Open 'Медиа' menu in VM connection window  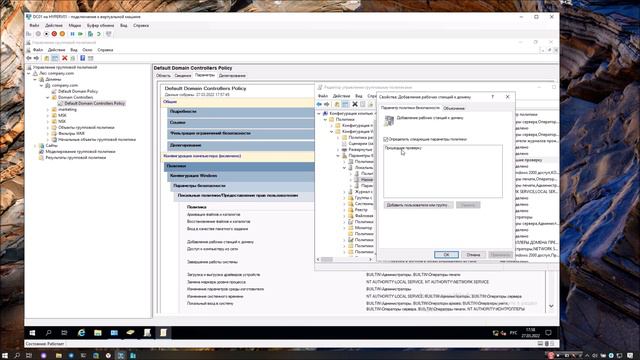75,26
